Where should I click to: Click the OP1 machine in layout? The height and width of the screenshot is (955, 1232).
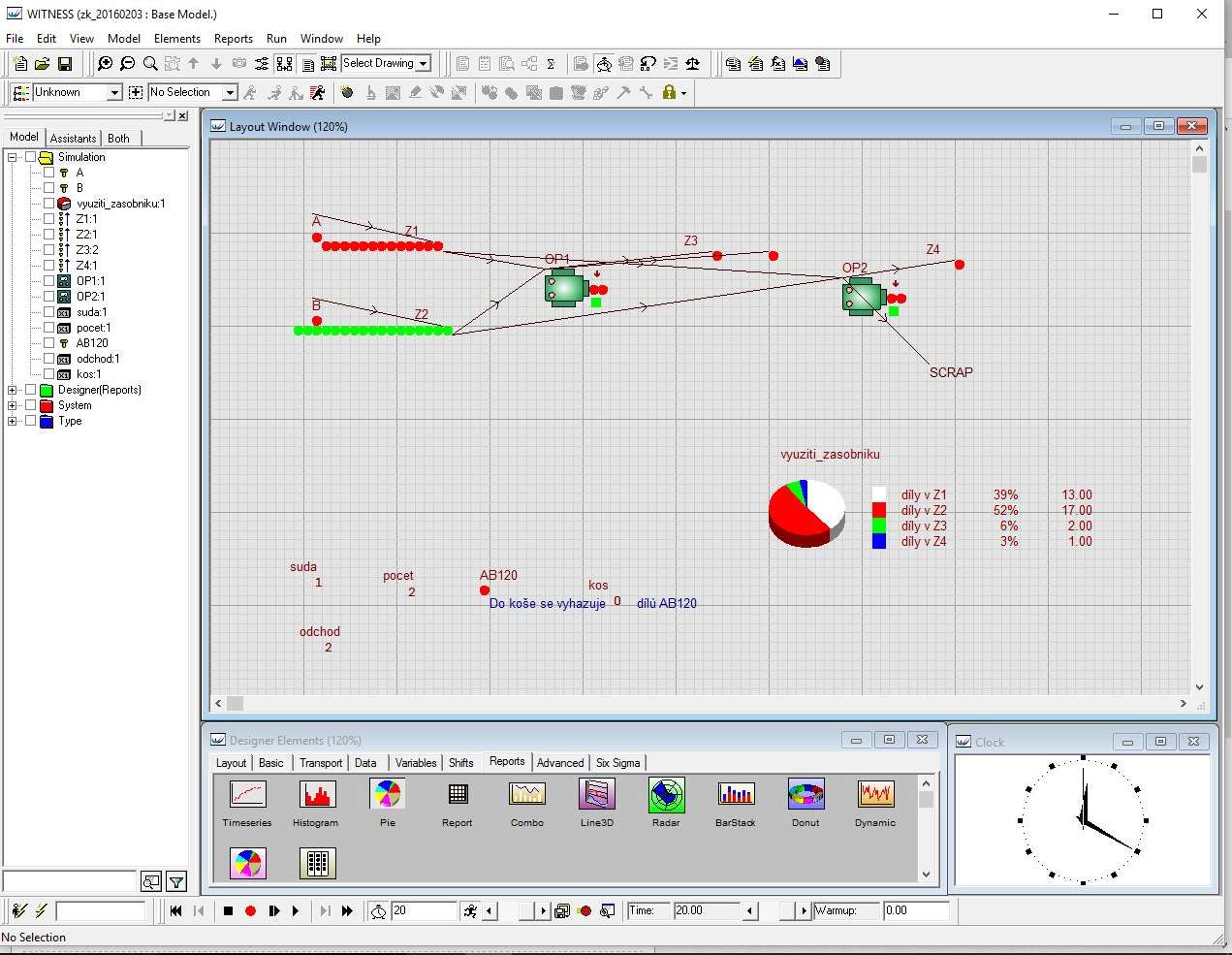566,288
